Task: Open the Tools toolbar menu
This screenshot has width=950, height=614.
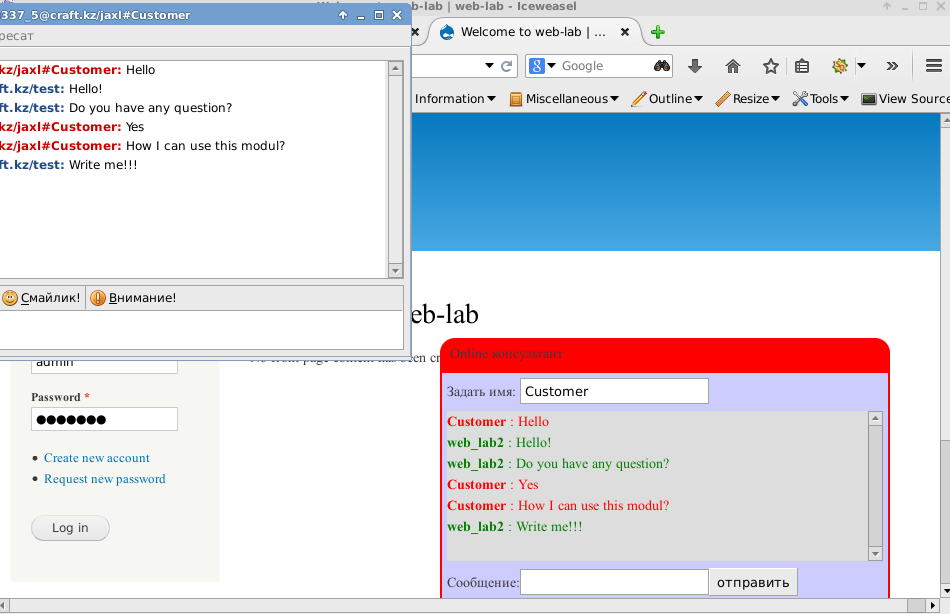Action: pos(820,99)
